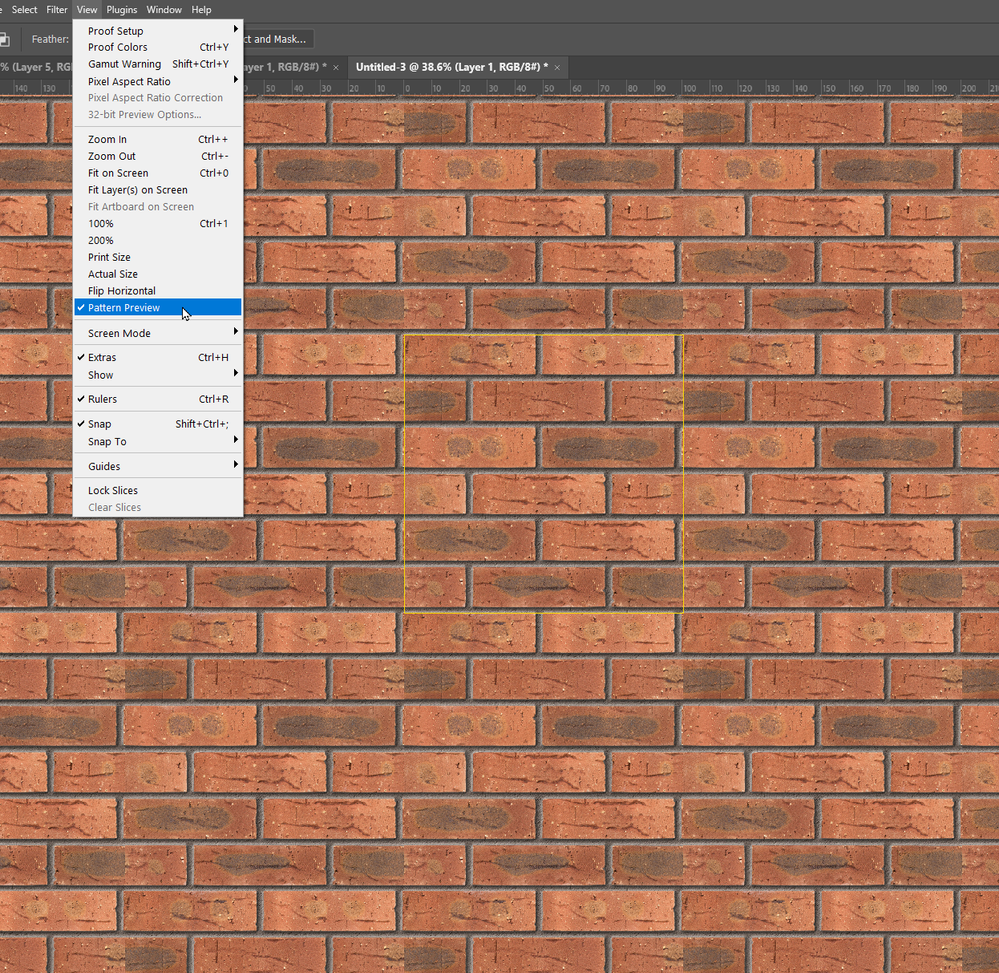Expand the Screen Mode submenu
This screenshot has width=999, height=973.
coord(158,333)
